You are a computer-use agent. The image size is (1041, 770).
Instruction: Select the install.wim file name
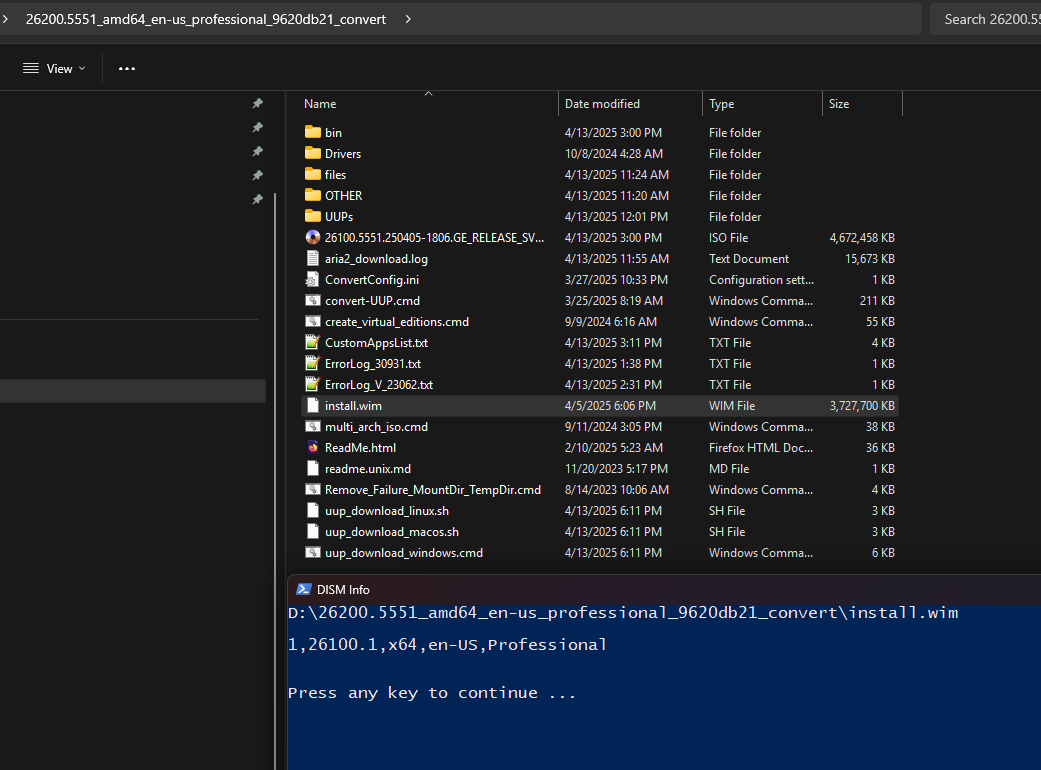click(x=353, y=406)
